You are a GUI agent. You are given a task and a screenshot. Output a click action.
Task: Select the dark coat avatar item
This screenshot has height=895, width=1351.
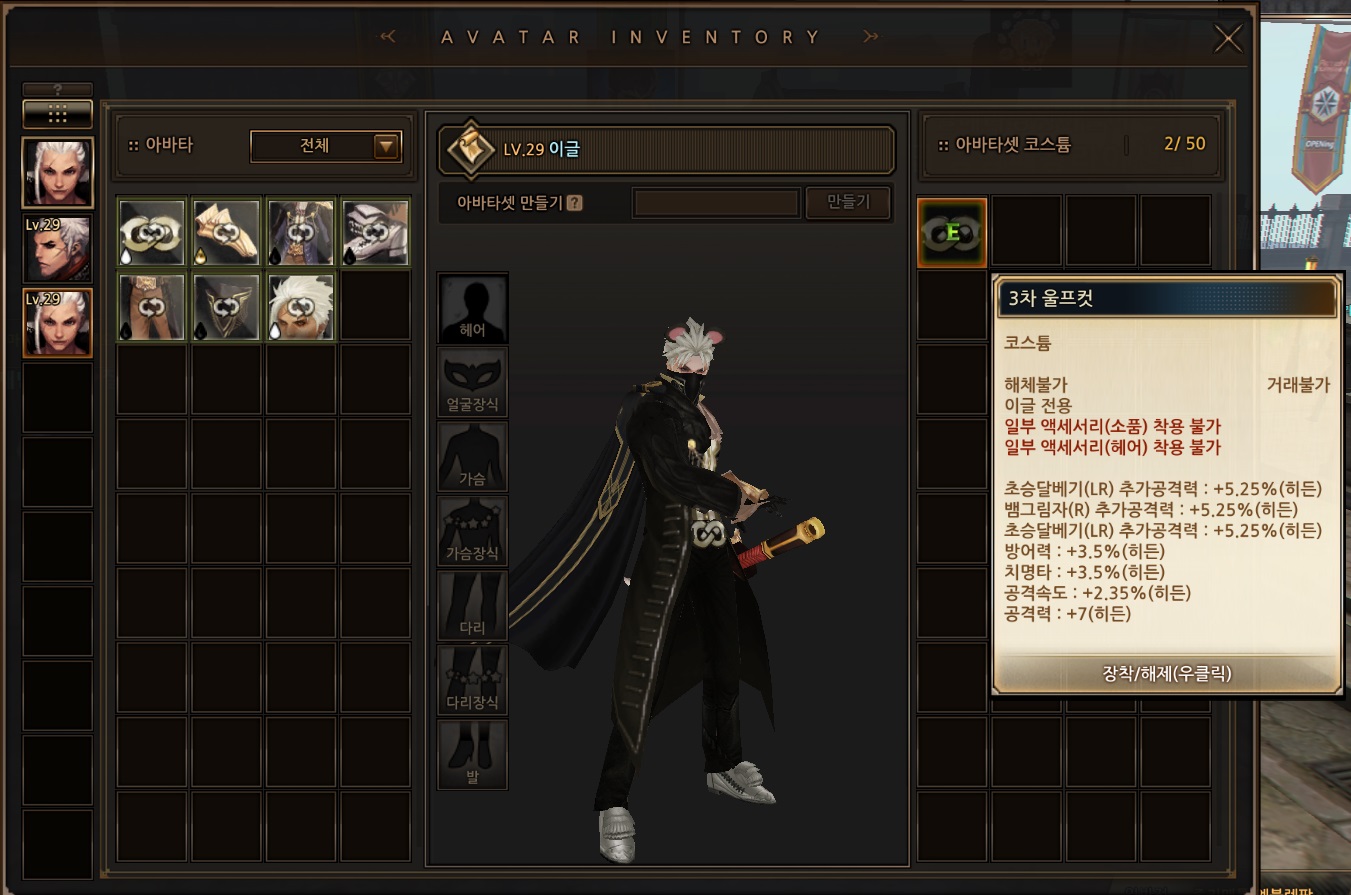pos(301,233)
